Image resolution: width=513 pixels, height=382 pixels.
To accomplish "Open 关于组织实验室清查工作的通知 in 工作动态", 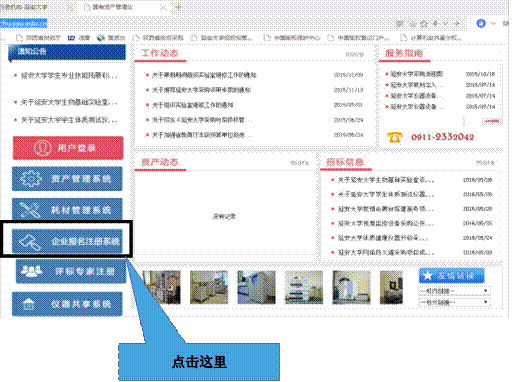I will point(192,105).
